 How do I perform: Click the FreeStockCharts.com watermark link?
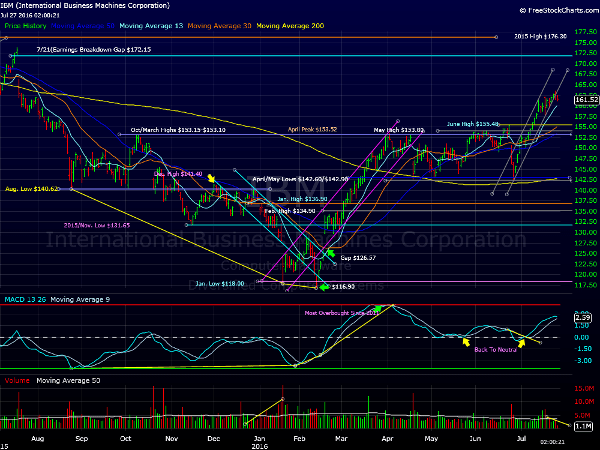pyautogui.click(x=559, y=10)
